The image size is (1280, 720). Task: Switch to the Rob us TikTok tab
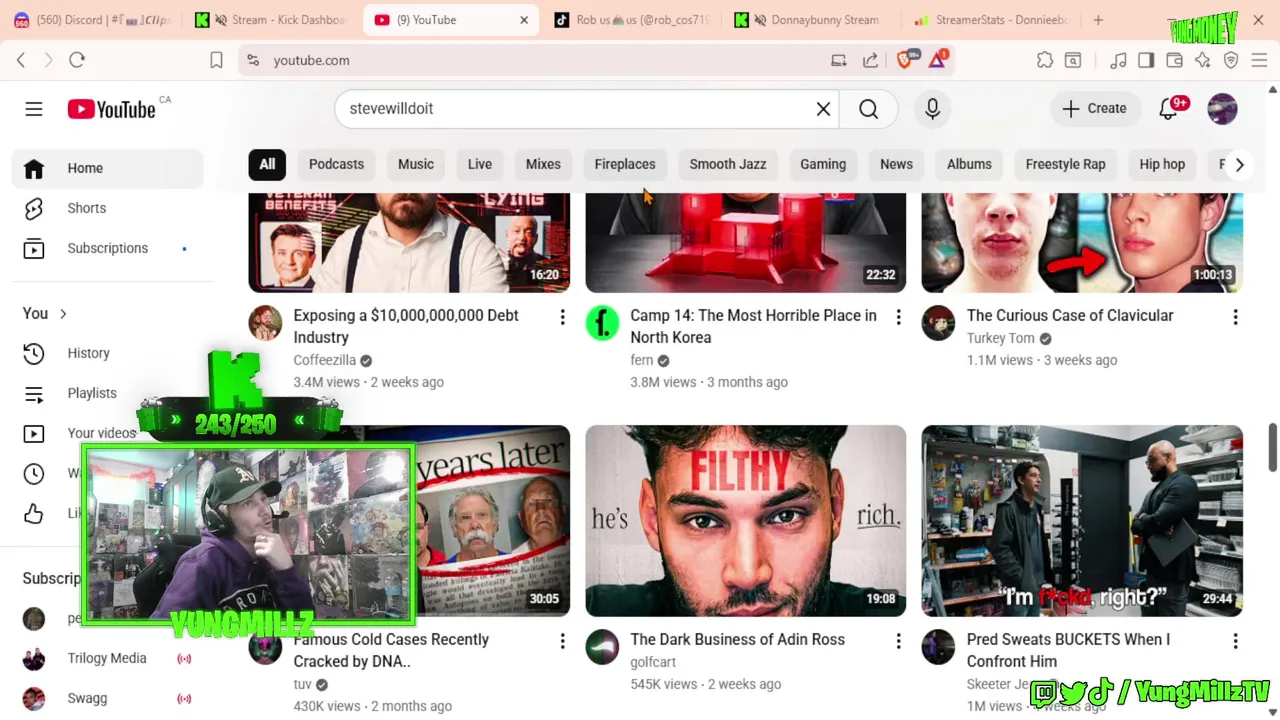pos(633,20)
